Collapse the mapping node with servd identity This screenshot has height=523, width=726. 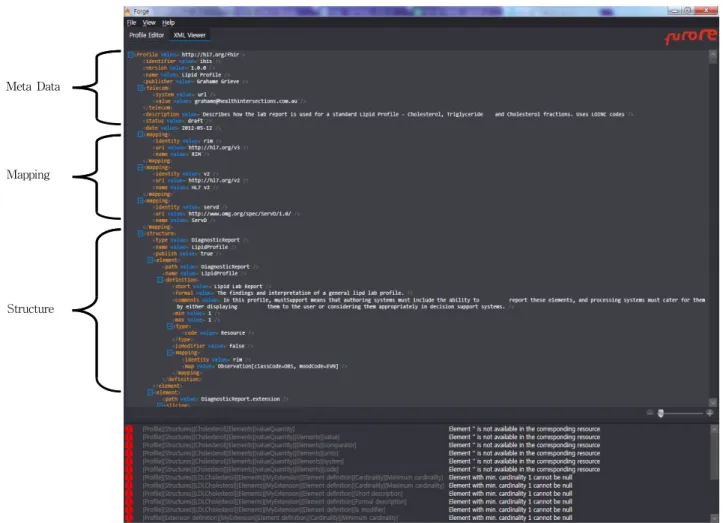(x=140, y=200)
